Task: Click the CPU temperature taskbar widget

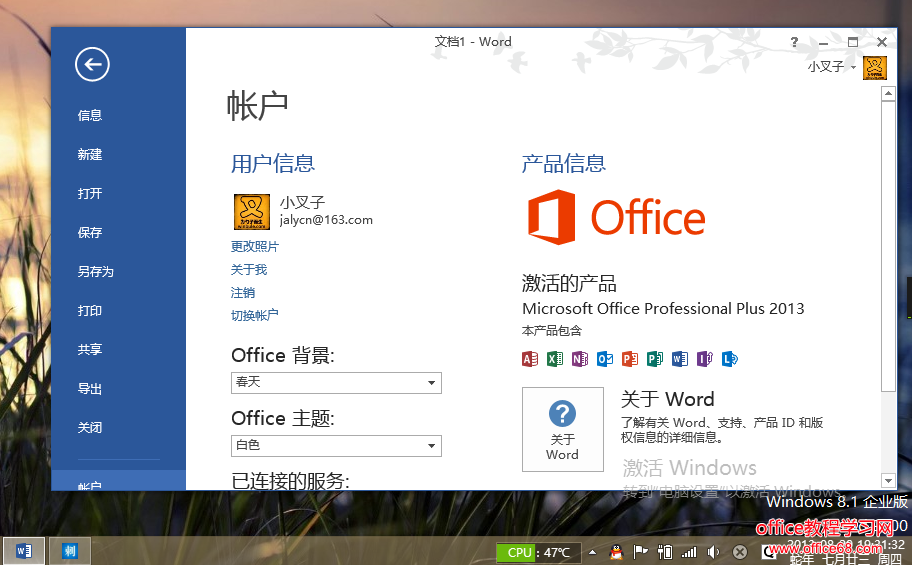Action: pyautogui.click(x=539, y=552)
